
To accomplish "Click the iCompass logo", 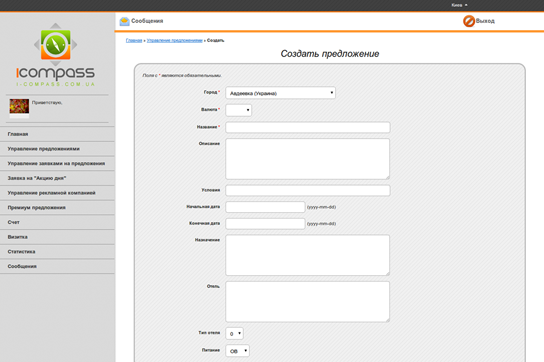I will pos(56,55).
